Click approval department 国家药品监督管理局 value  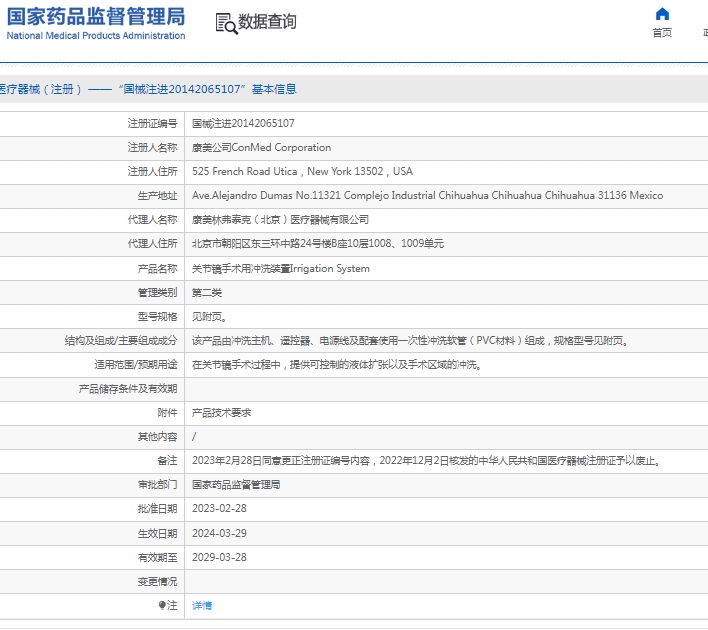236,485
